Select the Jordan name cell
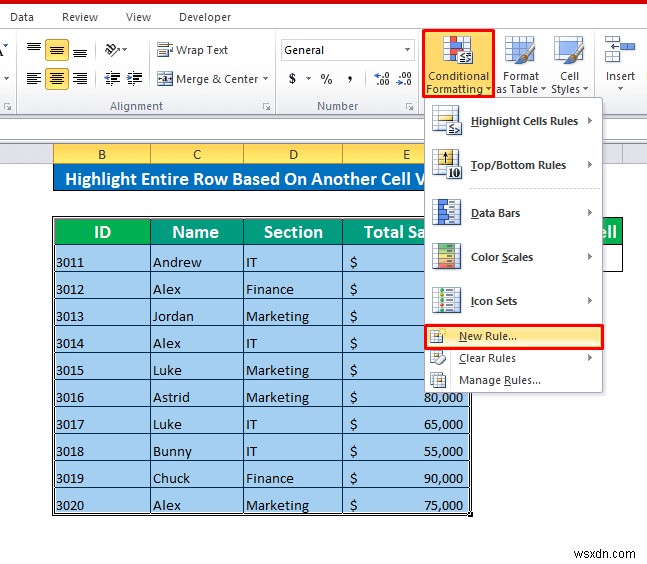Viewport: 647px width, 564px height. click(x=197, y=312)
